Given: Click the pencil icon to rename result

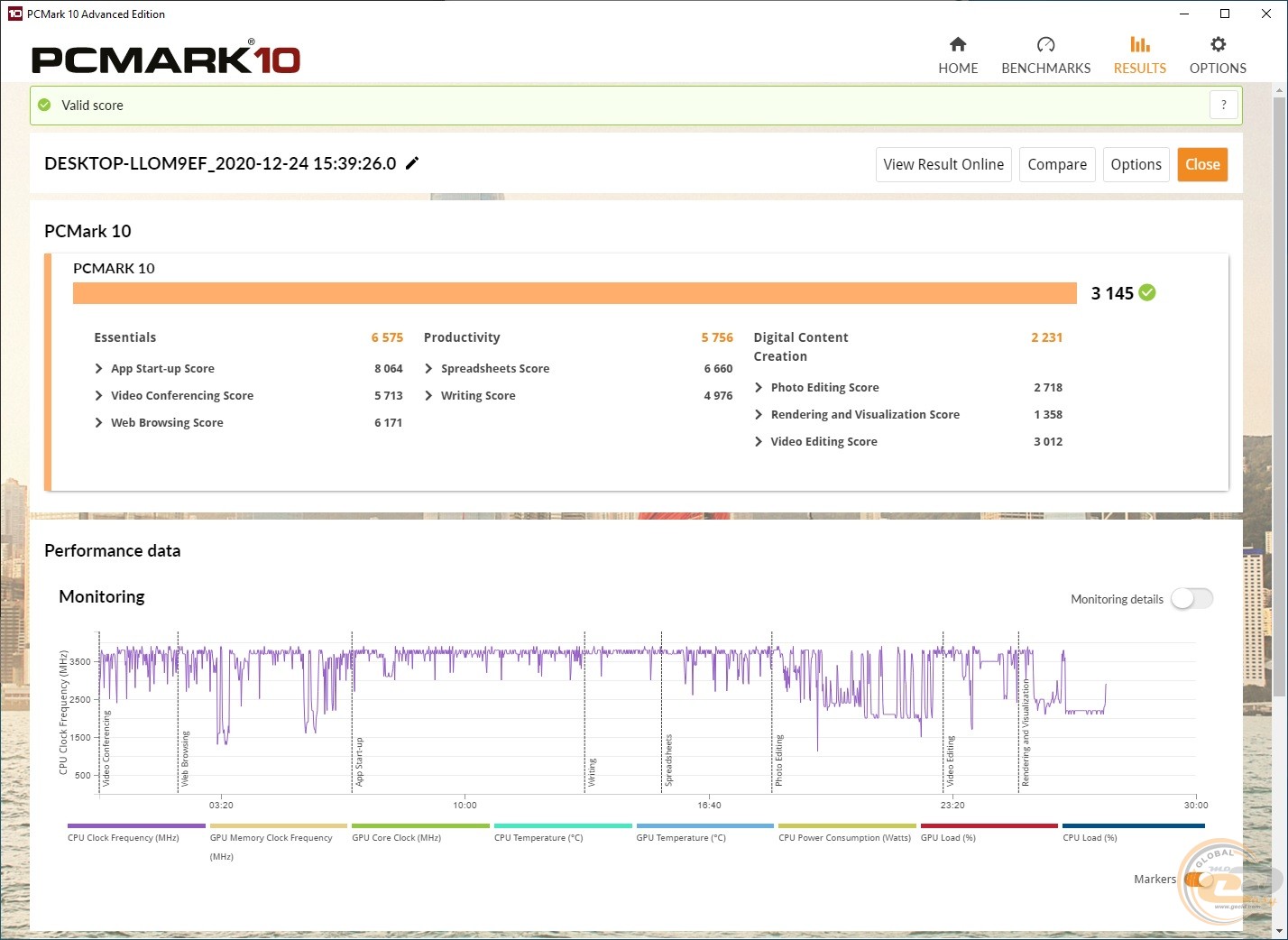Looking at the screenshot, I should tap(412, 163).
